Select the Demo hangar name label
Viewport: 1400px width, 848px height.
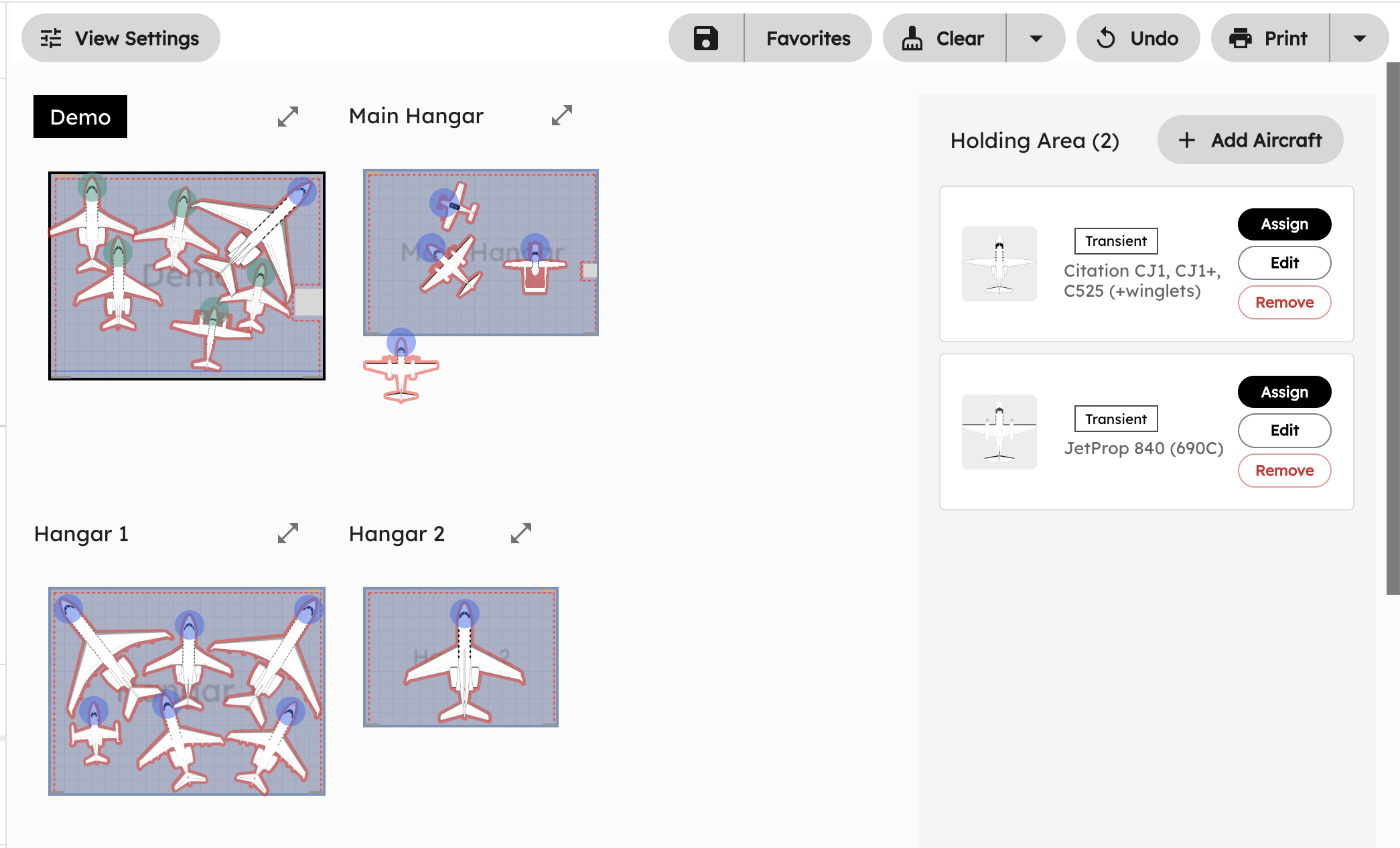80,117
